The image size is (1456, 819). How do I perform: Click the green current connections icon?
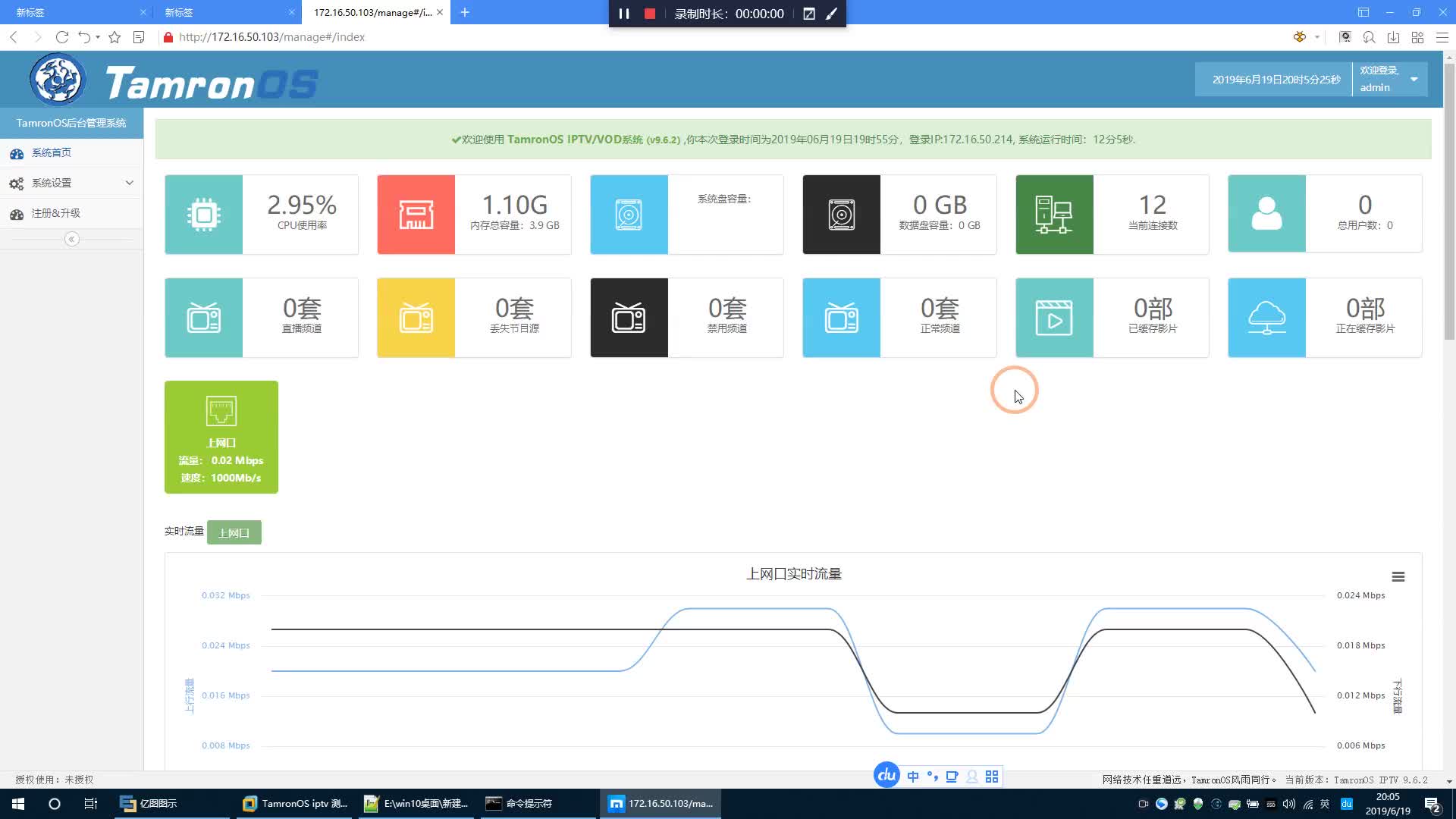pyautogui.click(x=1054, y=215)
